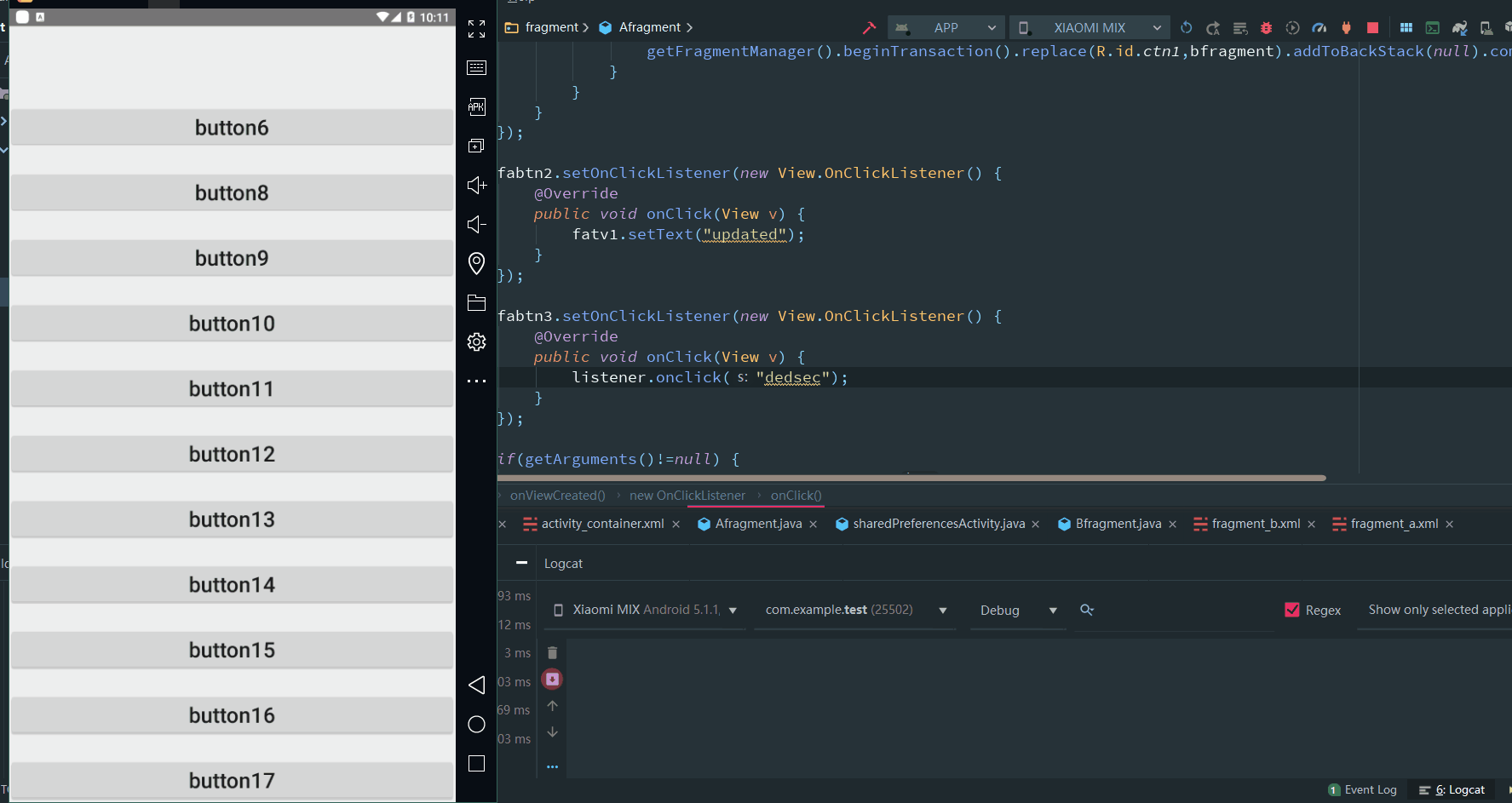Open the 6: Logcat tool window button
The height and width of the screenshot is (803, 1512).
[1452, 790]
